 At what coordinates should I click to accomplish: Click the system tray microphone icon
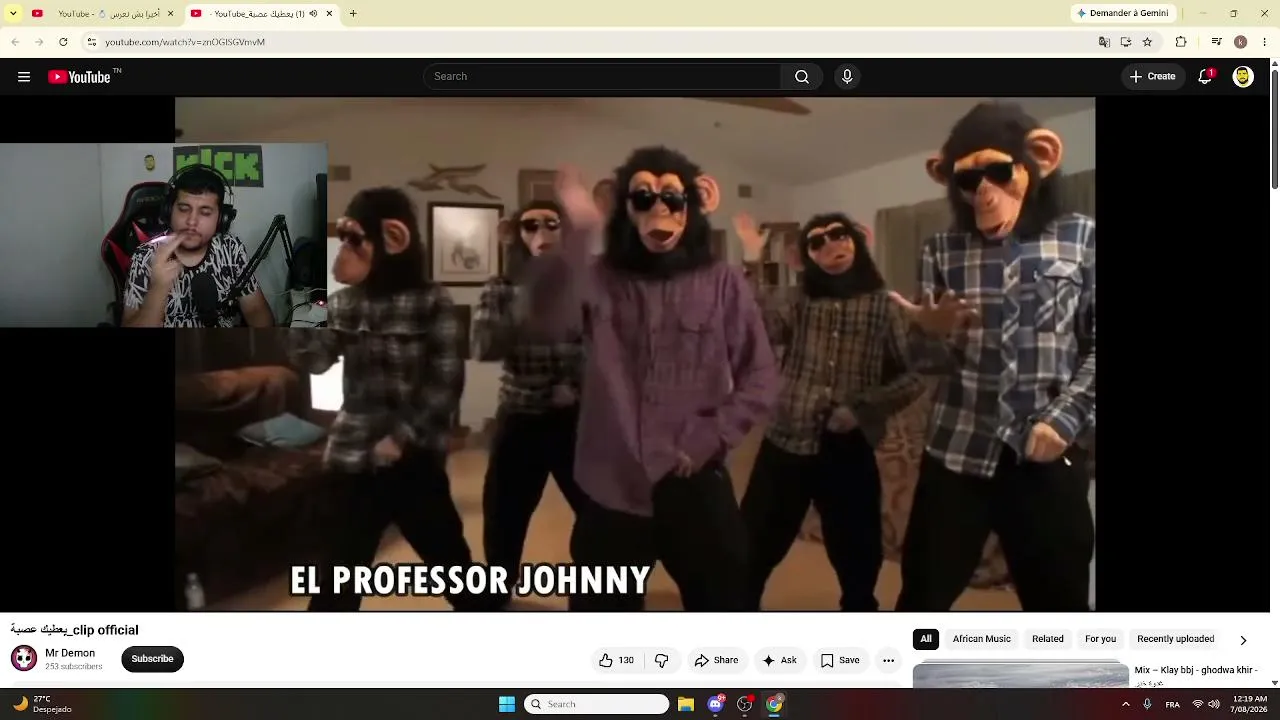1147,704
